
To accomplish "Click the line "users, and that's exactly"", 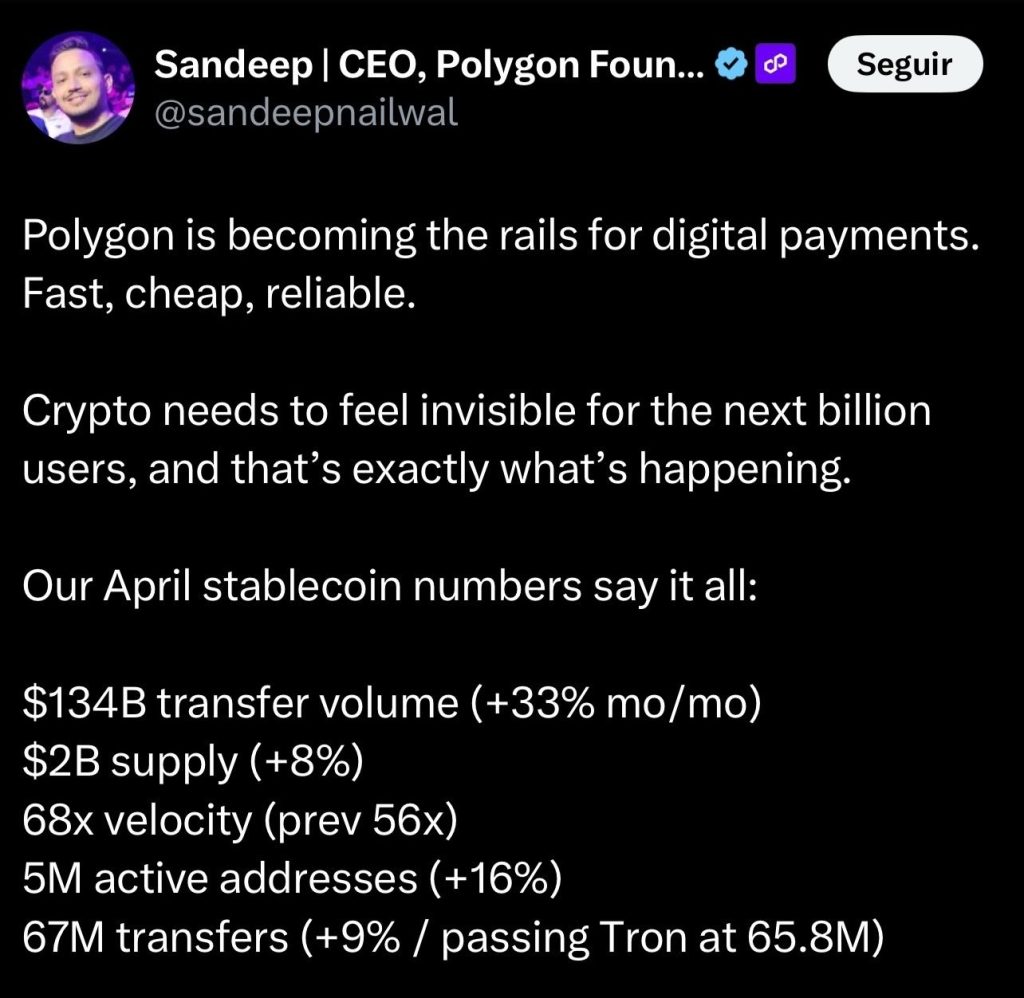I will click(x=436, y=468).
